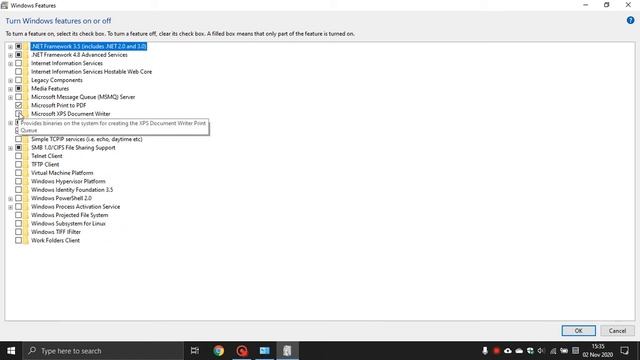Viewport: 640px width, 360px height.
Task: Expand the Internet Information Services node
Action: tap(11, 64)
